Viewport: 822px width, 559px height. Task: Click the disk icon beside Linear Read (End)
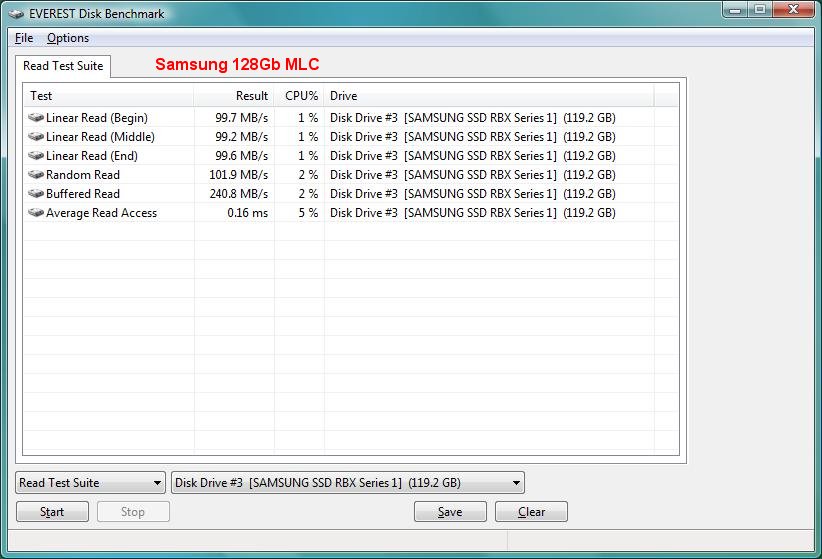pyautogui.click(x=36, y=155)
